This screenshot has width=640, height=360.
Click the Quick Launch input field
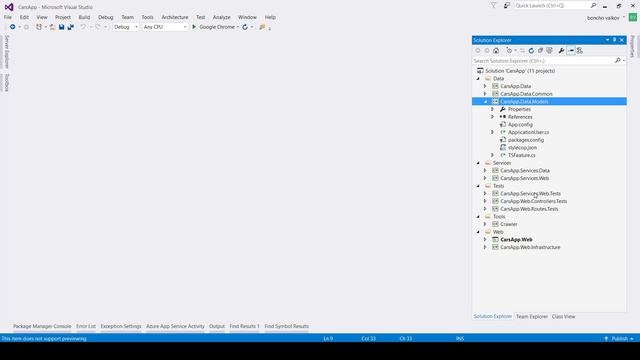(x=551, y=5)
